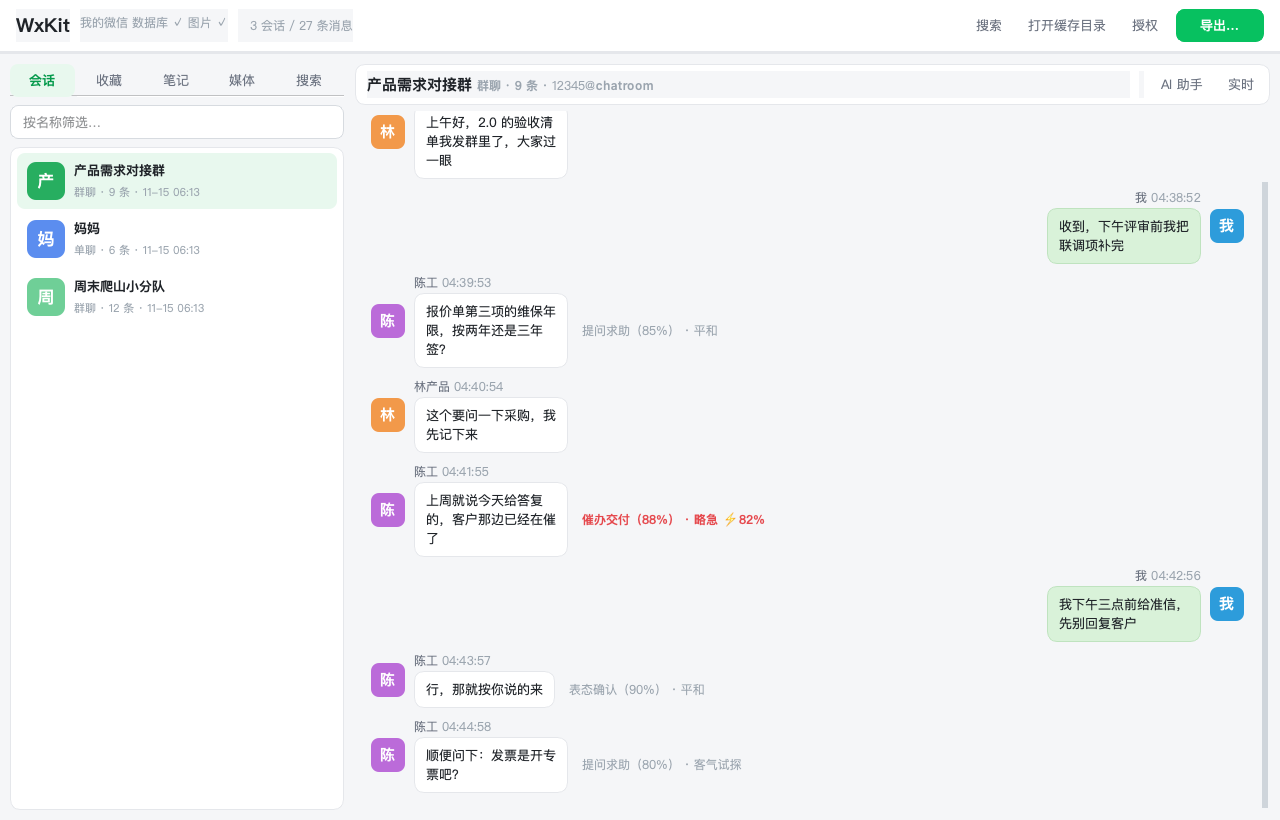This screenshot has height=820, width=1280.
Task: Click message 我下午三点前给准信
Action: click(x=1124, y=614)
